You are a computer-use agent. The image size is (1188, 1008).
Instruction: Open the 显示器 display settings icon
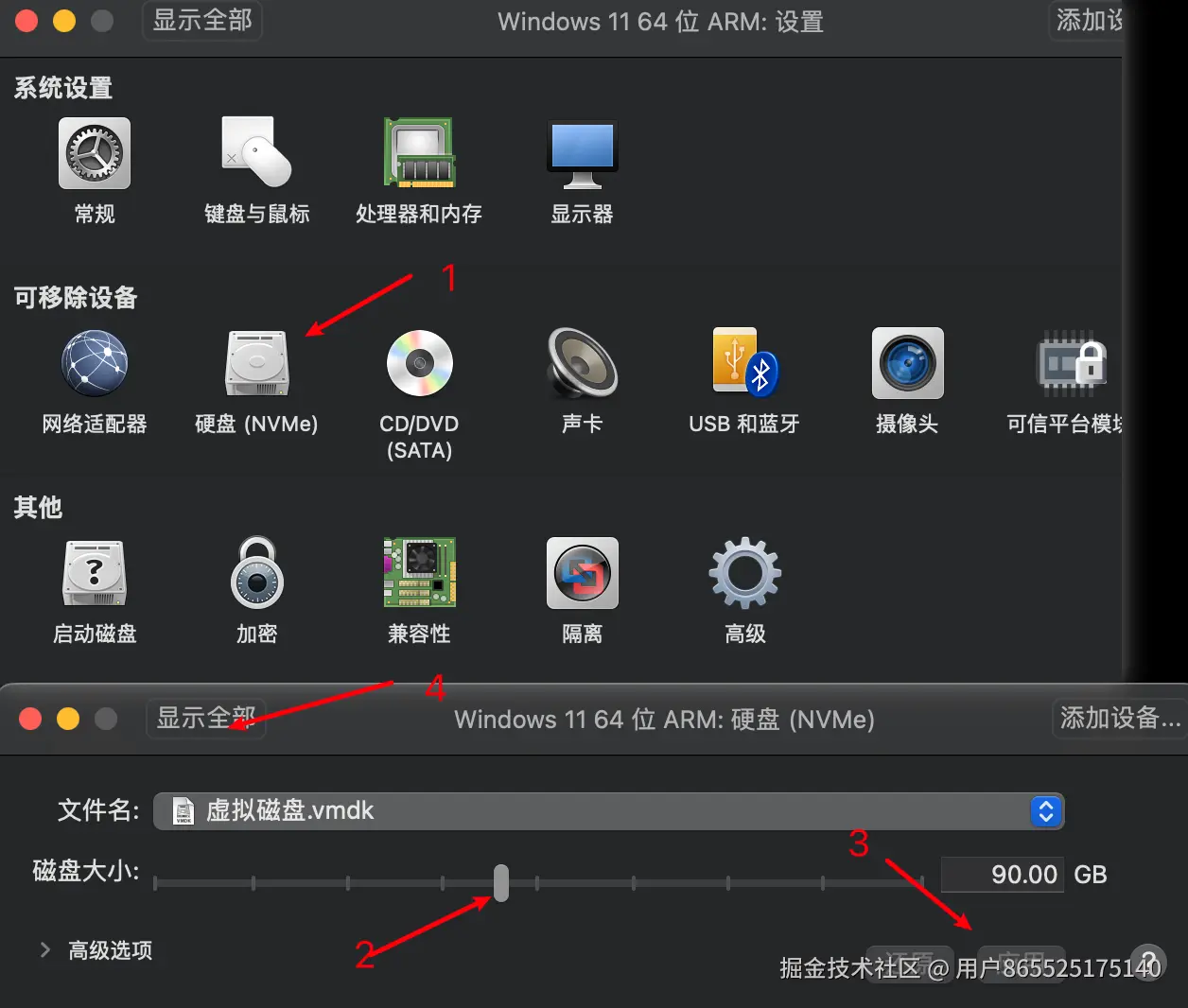tap(582, 153)
